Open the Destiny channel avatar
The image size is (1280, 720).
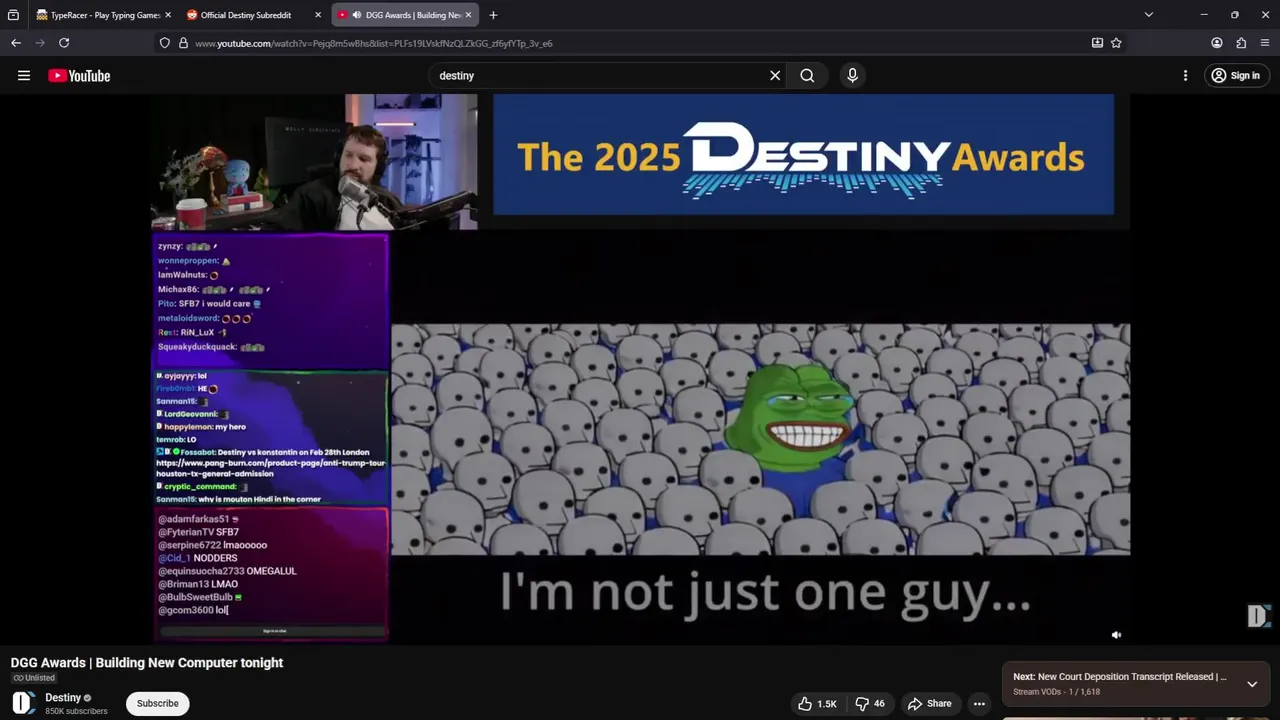point(24,704)
